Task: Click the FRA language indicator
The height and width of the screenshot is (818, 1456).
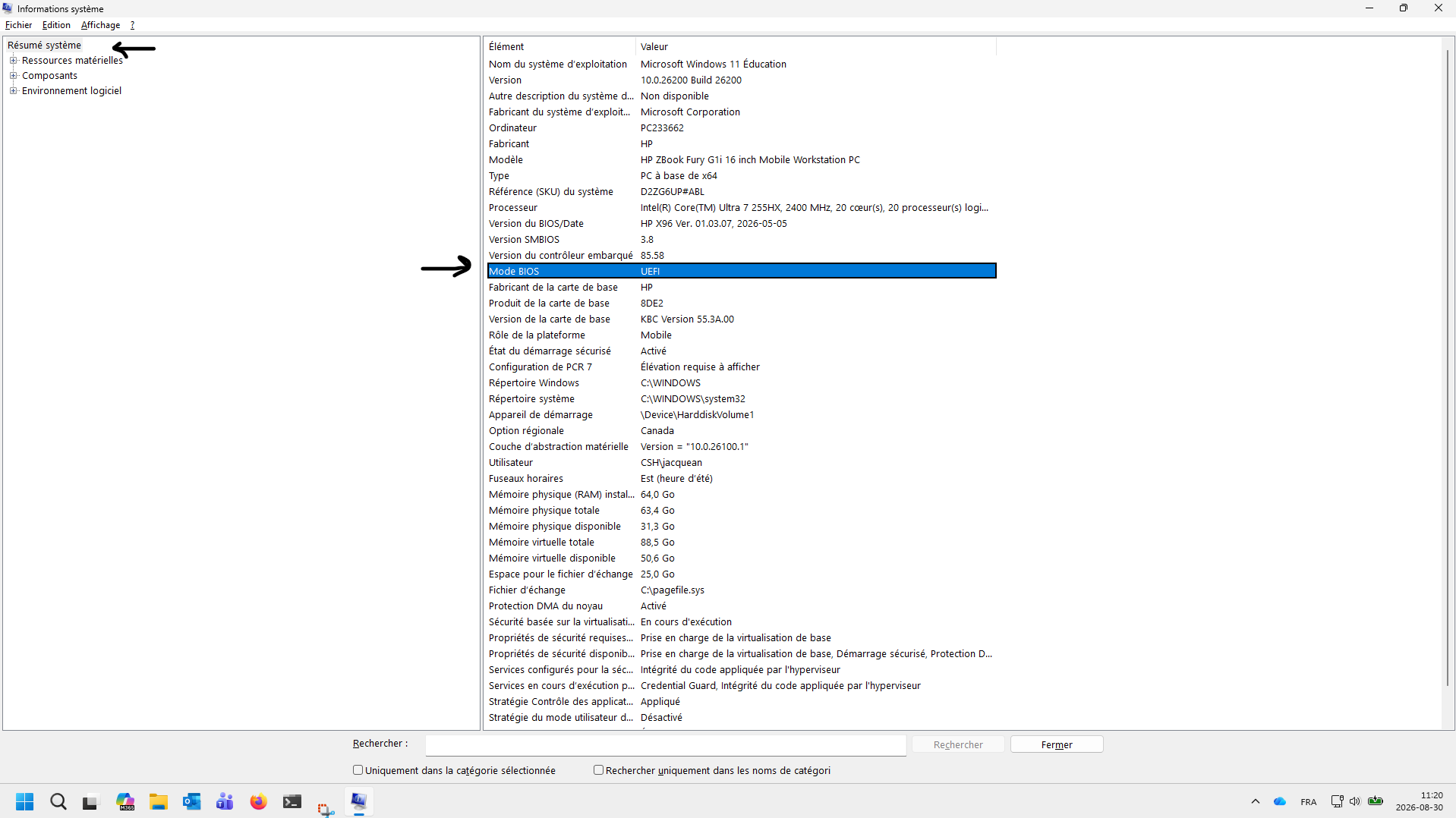Action: (1309, 802)
